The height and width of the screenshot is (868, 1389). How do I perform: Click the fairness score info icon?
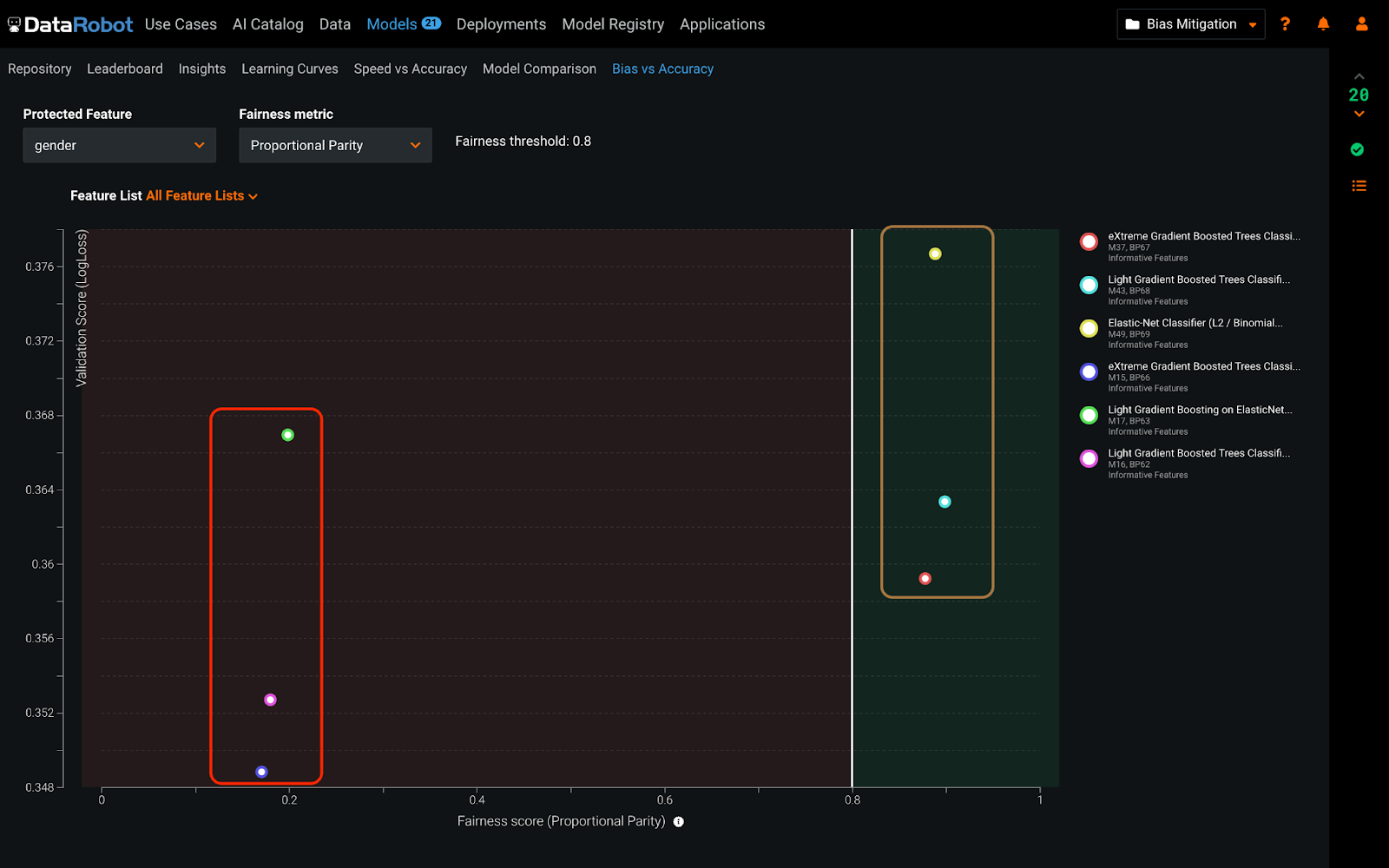coord(679,821)
